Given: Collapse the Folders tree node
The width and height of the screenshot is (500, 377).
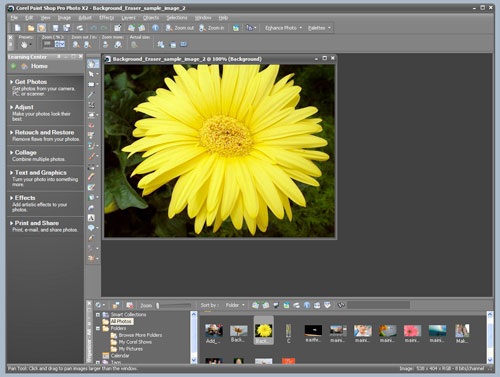Looking at the screenshot, I should 98,328.
